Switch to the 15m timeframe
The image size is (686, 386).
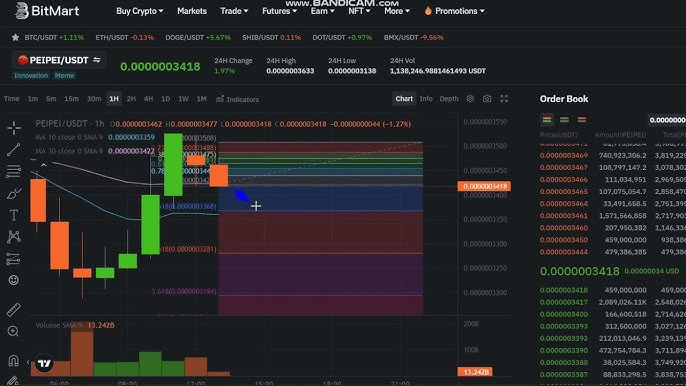pyautogui.click(x=71, y=99)
